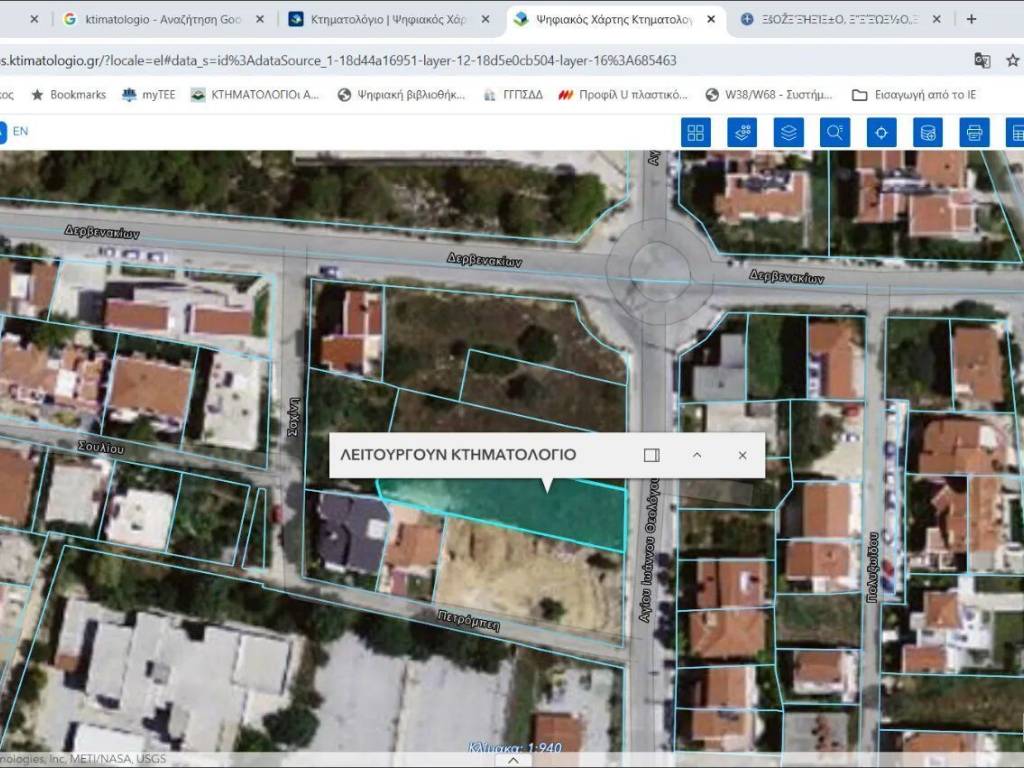Click the locate coordinates target icon

tap(881, 132)
